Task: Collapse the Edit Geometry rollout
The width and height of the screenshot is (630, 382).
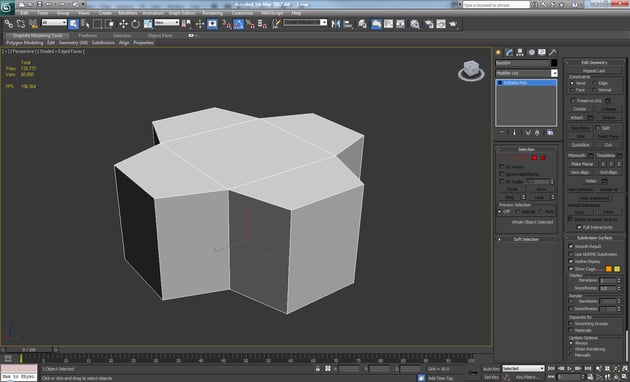Action: pyautogui.click(x=594, y=62)
